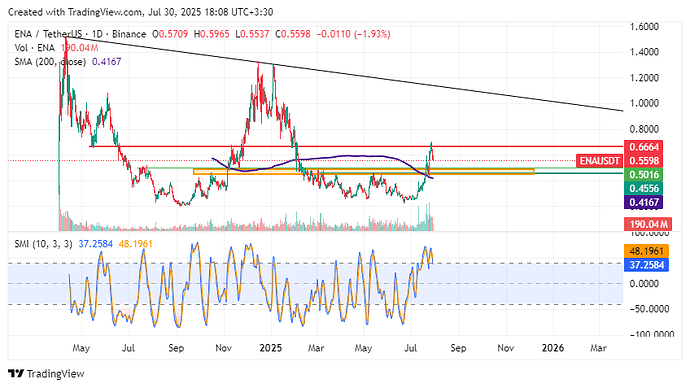Viewport: 690px width, 388px height.
Task: Click the SMA (200, close) indicator label
Action: (50, 62)
